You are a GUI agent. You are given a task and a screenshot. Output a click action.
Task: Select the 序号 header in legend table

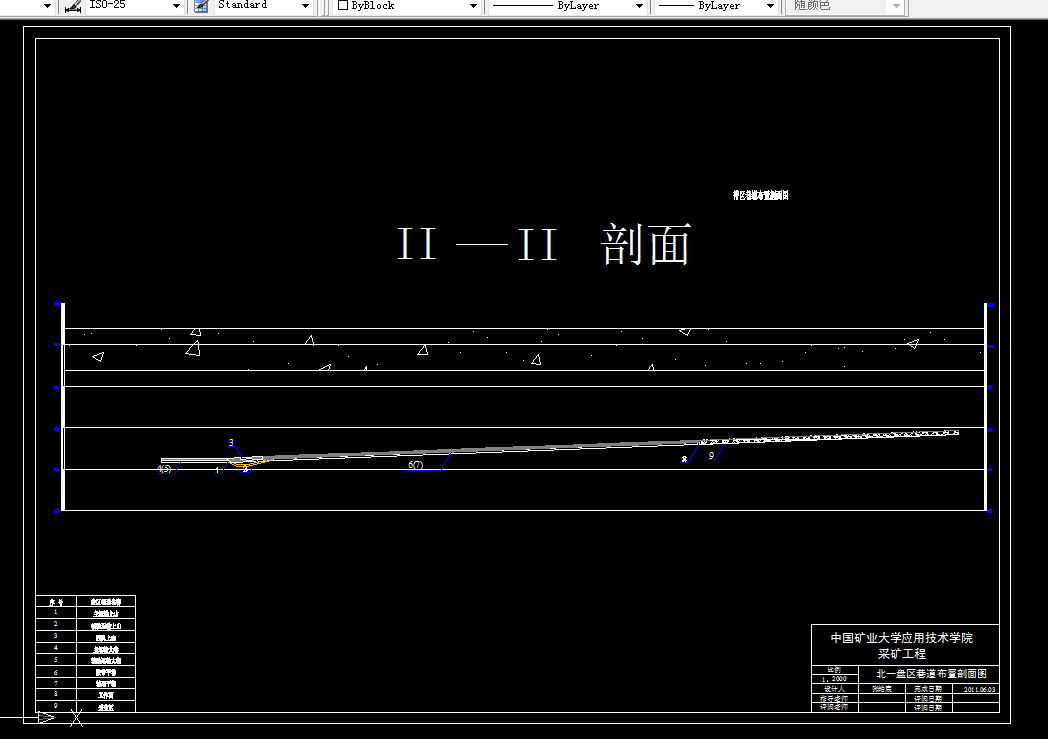click(x=56, y=601)
